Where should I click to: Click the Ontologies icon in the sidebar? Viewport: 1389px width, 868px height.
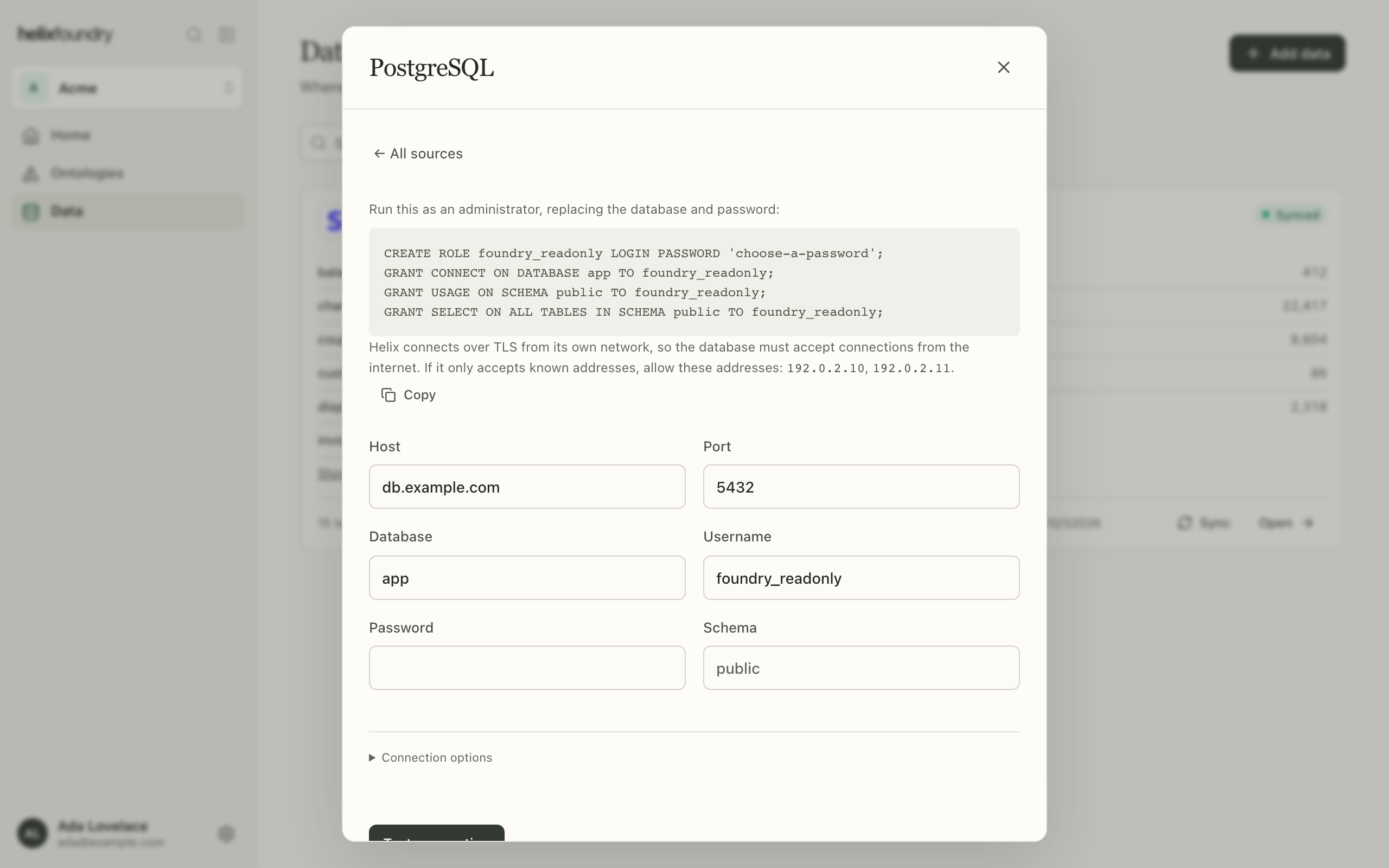point(31,174)
